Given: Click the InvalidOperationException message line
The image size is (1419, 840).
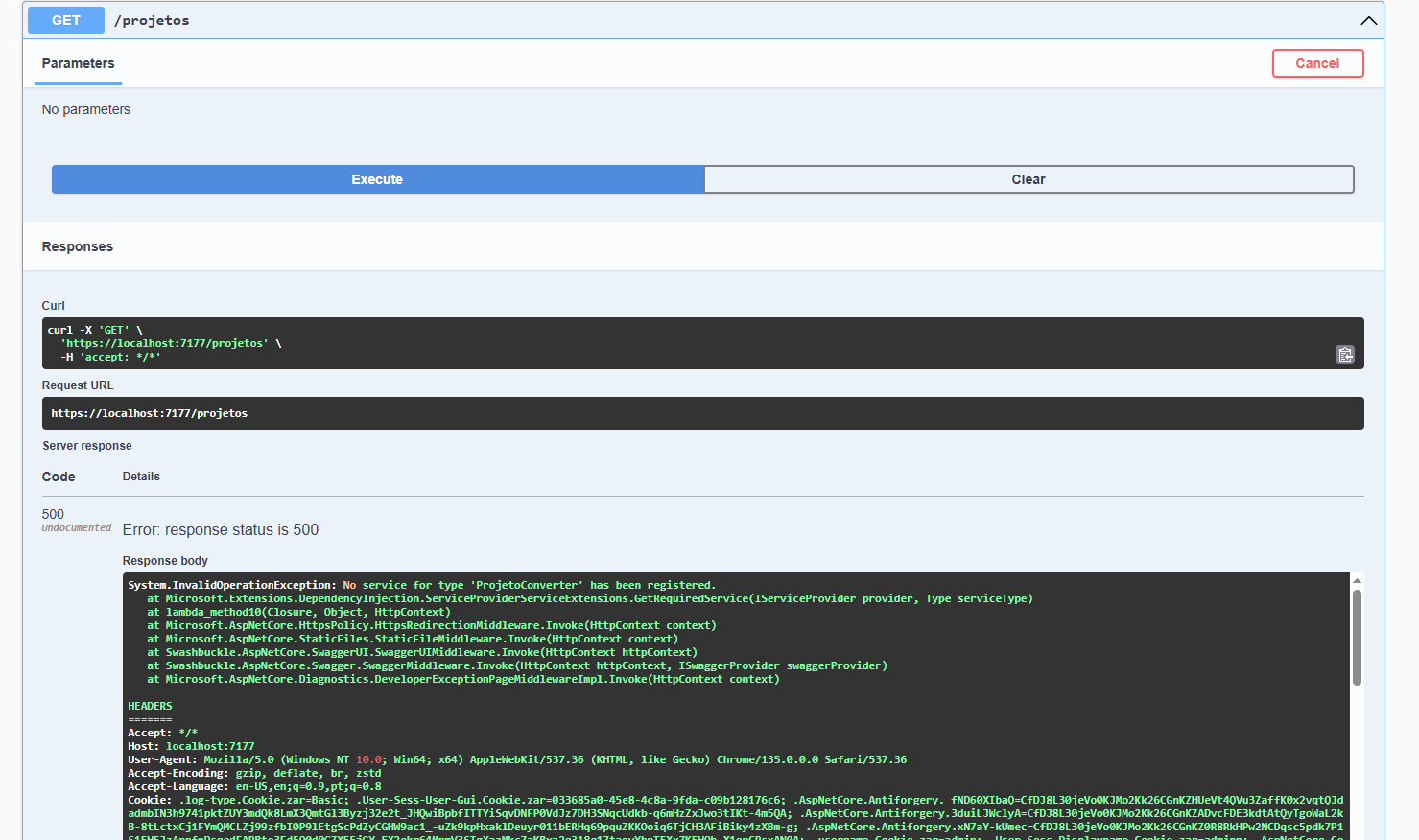Looking at the screenshot, I should pyautogui.click(x=422, y=585).
